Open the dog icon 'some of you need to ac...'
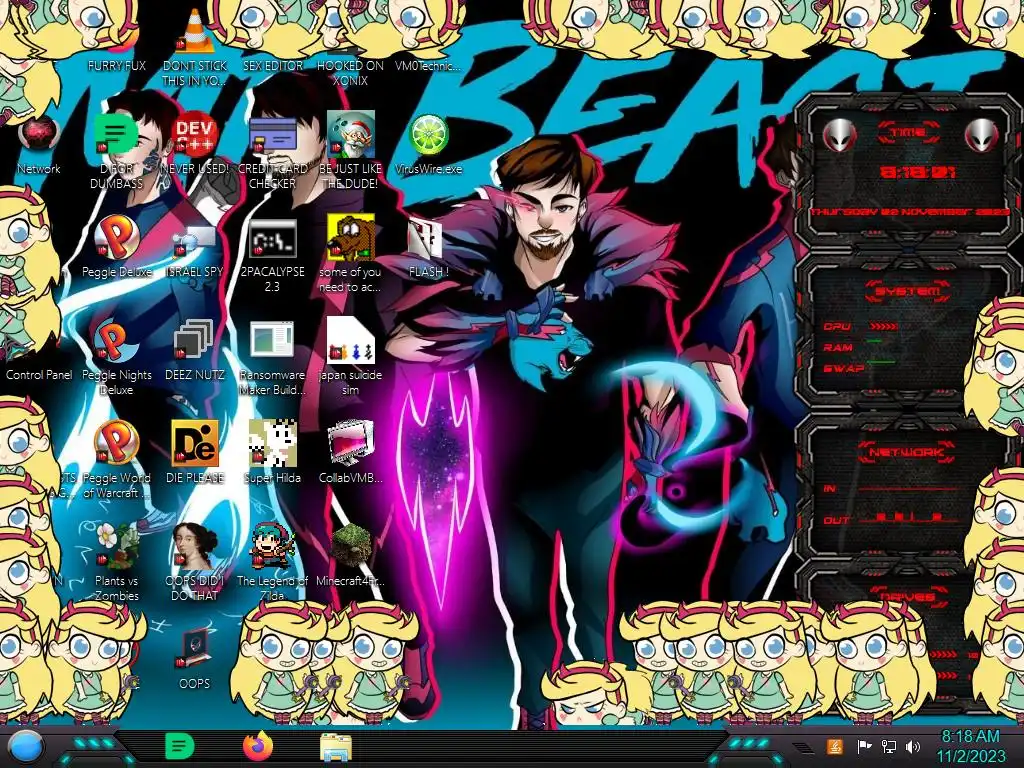 [351, 237]
